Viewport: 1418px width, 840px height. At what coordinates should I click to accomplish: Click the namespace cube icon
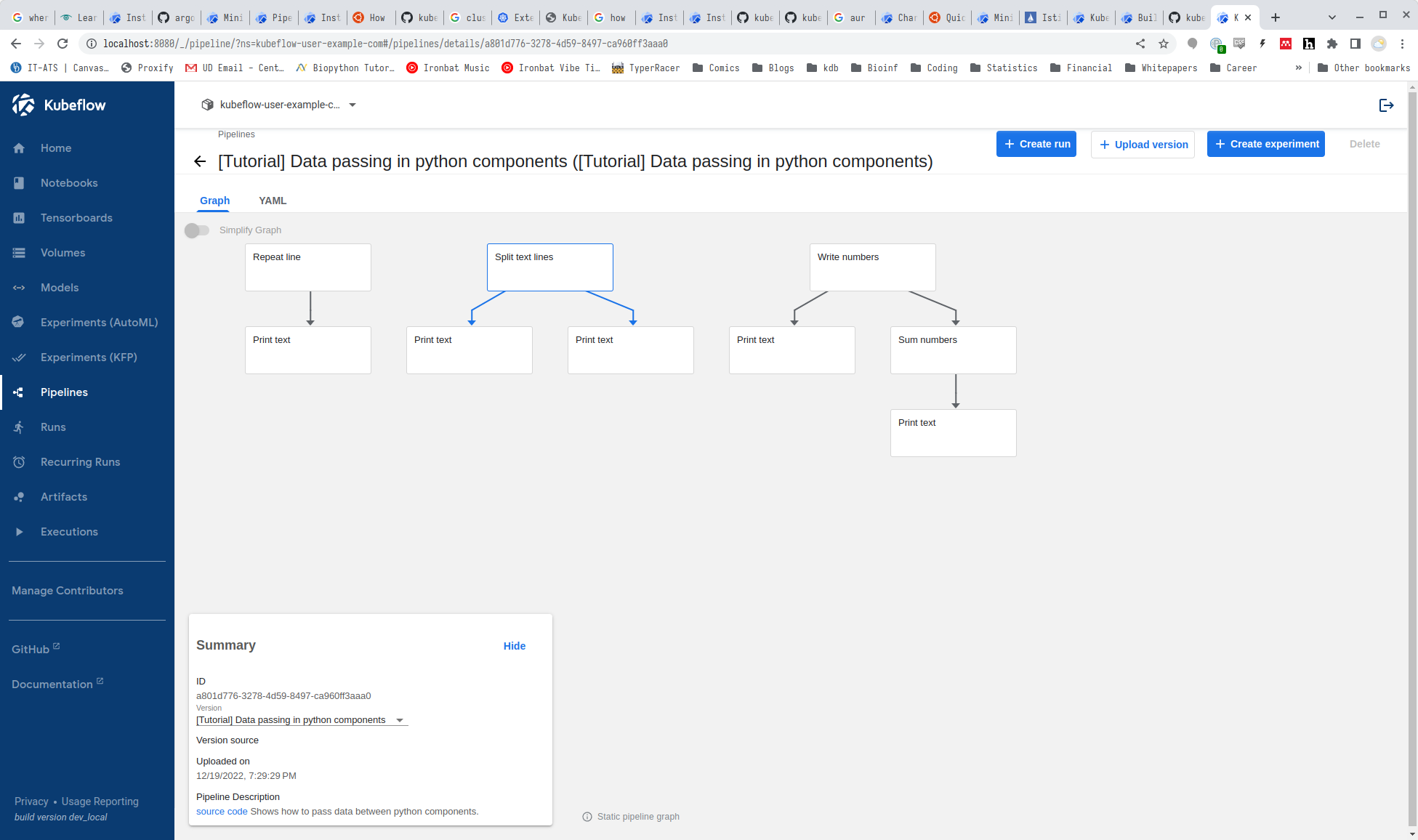[x=207, y=105]
